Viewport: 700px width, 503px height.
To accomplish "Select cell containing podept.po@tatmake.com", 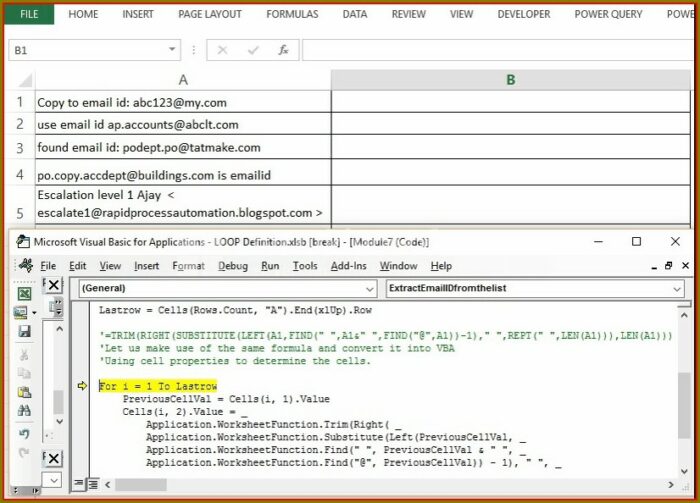I will [x=183, y=147].
